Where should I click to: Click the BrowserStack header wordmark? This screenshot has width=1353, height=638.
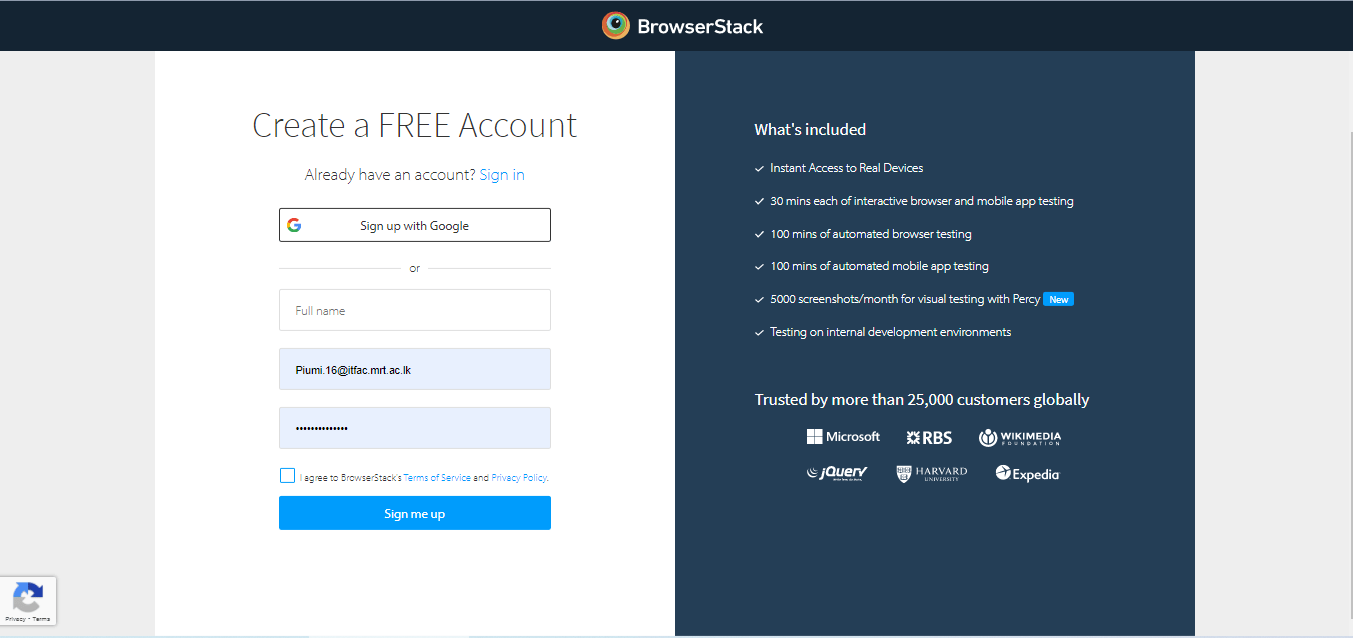700,26
